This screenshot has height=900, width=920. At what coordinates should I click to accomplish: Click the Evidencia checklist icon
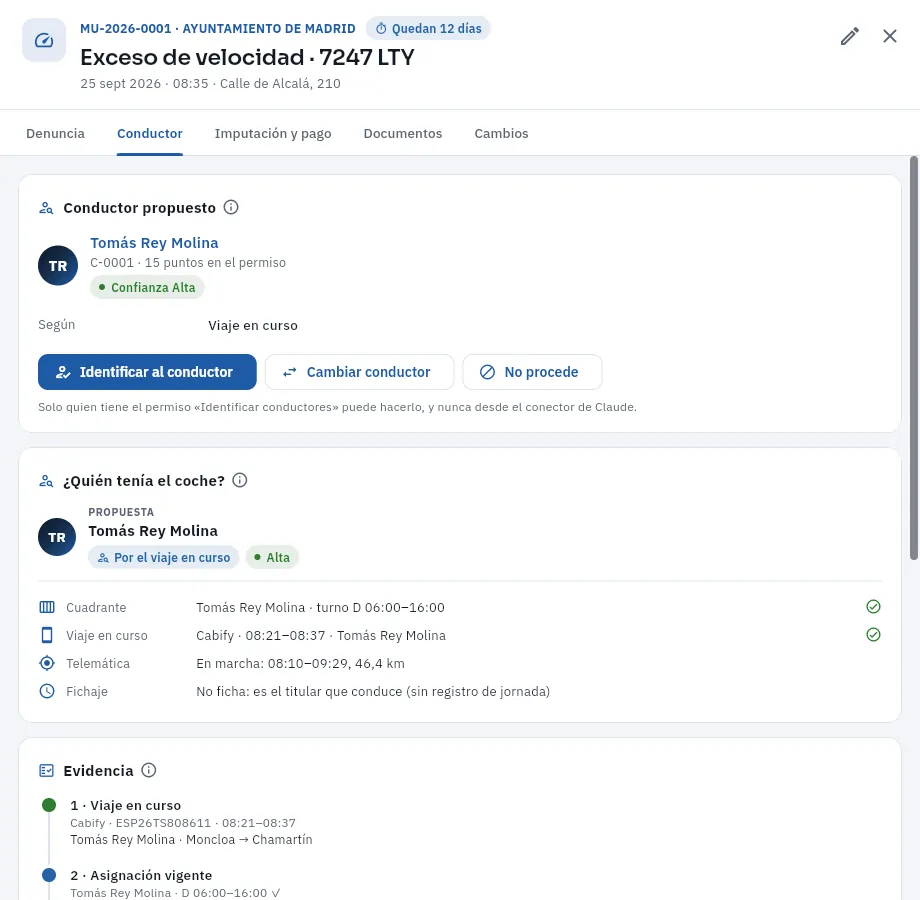tap(46, 770)
